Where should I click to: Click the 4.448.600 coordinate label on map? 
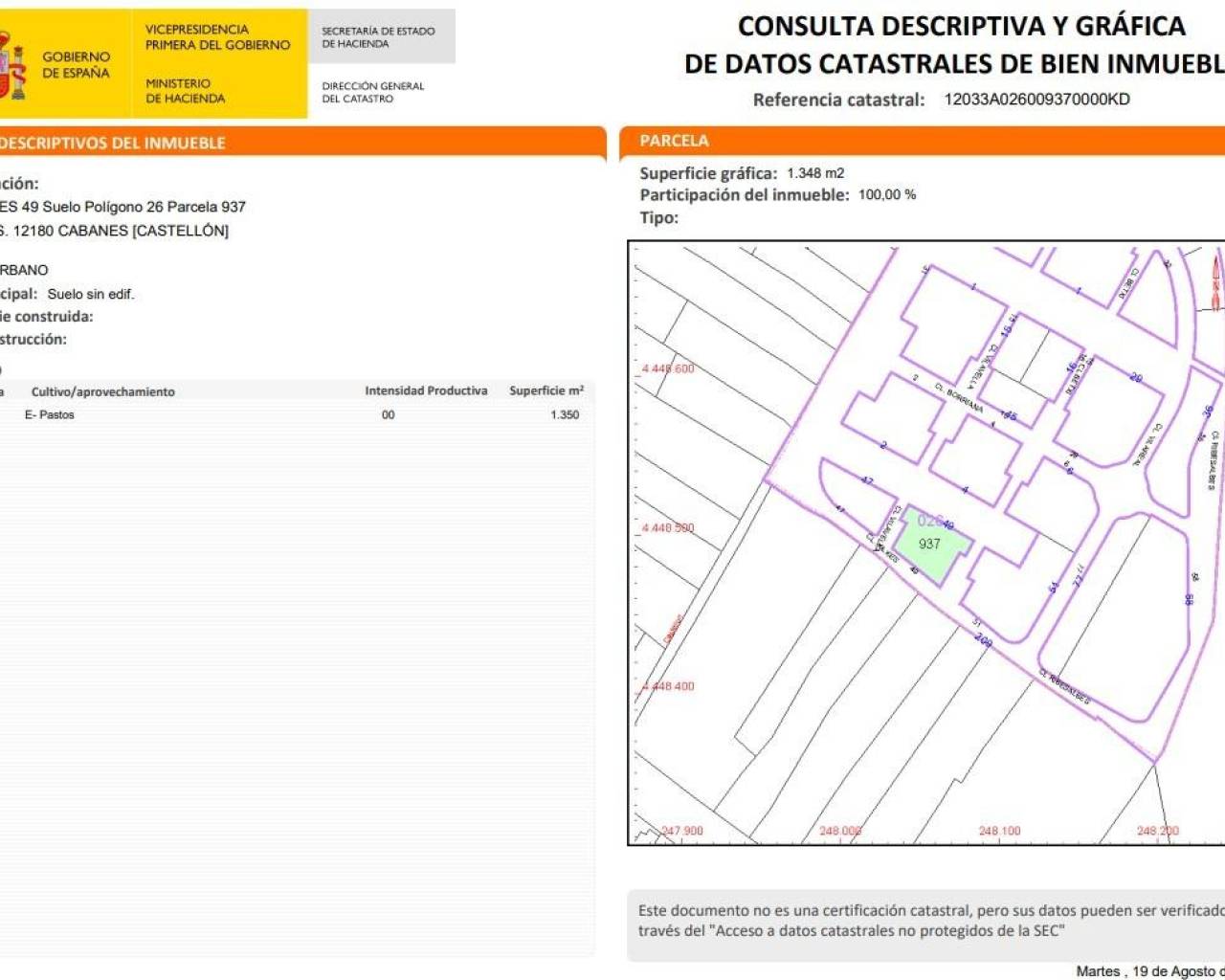point(668,368)
